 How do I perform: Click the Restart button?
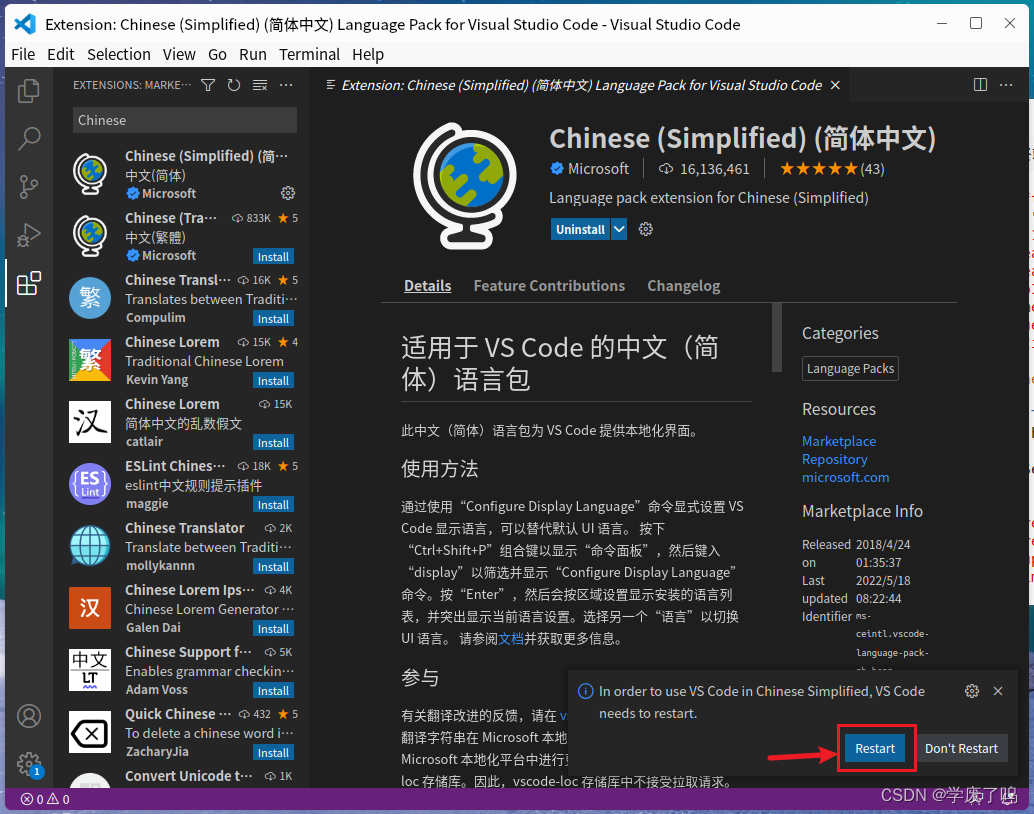875,748
